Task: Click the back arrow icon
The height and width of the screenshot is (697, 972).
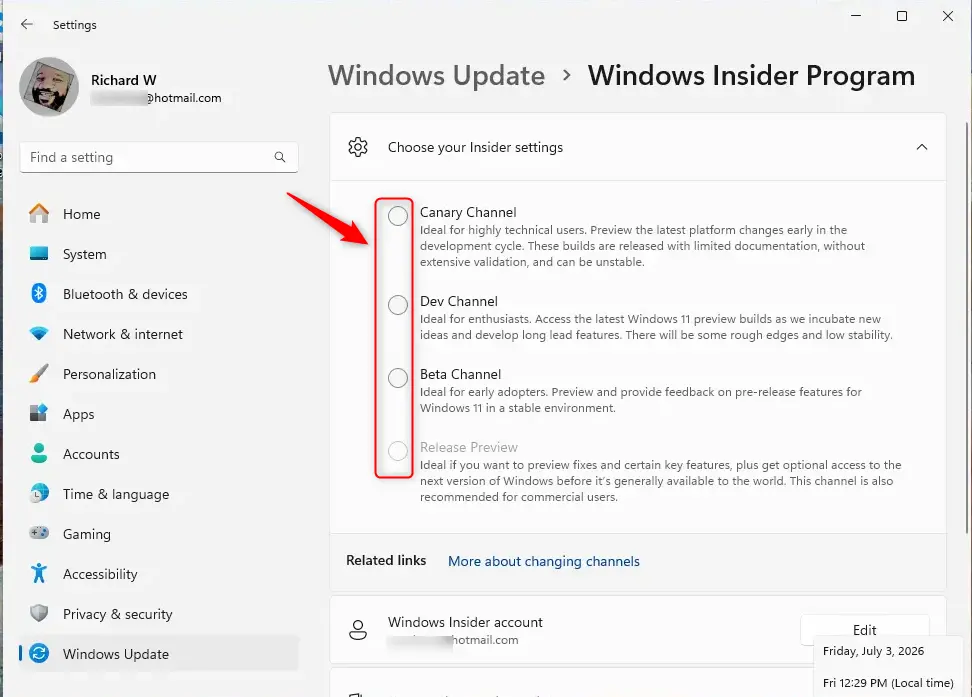Action: point(26,24)
